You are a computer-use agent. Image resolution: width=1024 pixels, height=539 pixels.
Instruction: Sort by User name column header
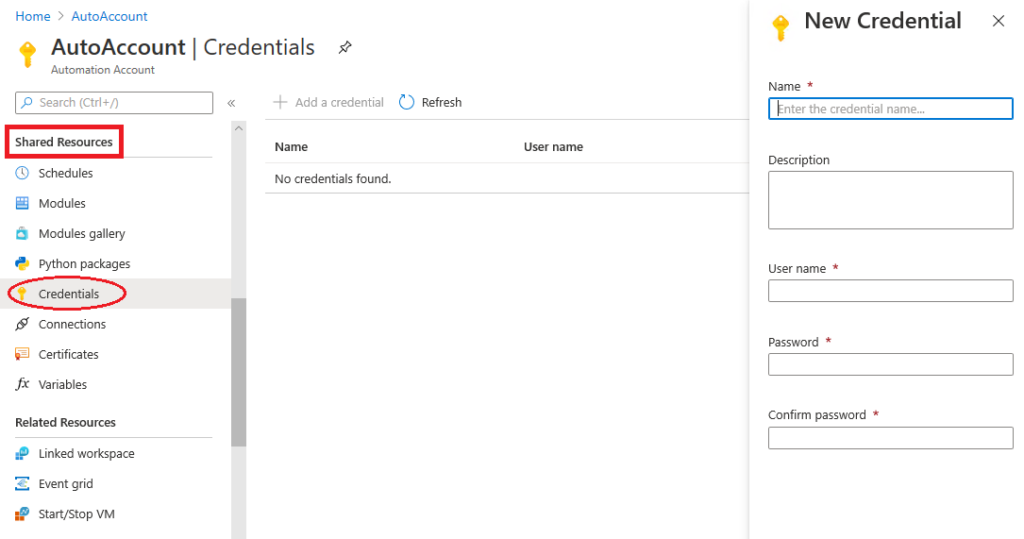coord(553,147)
